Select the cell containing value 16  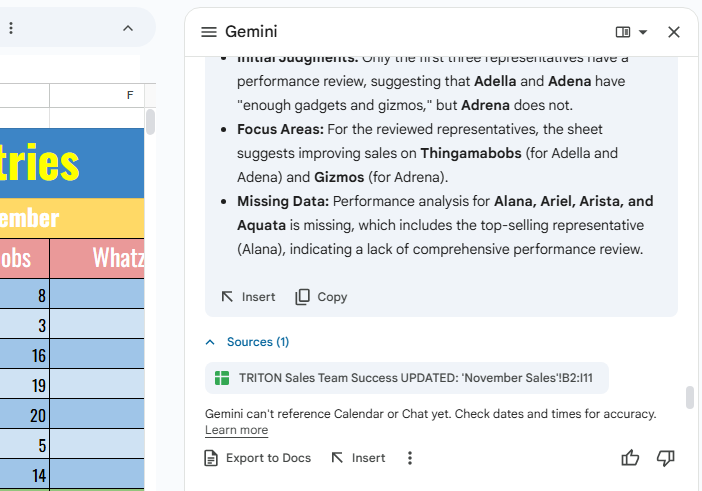tap(24, 356)
